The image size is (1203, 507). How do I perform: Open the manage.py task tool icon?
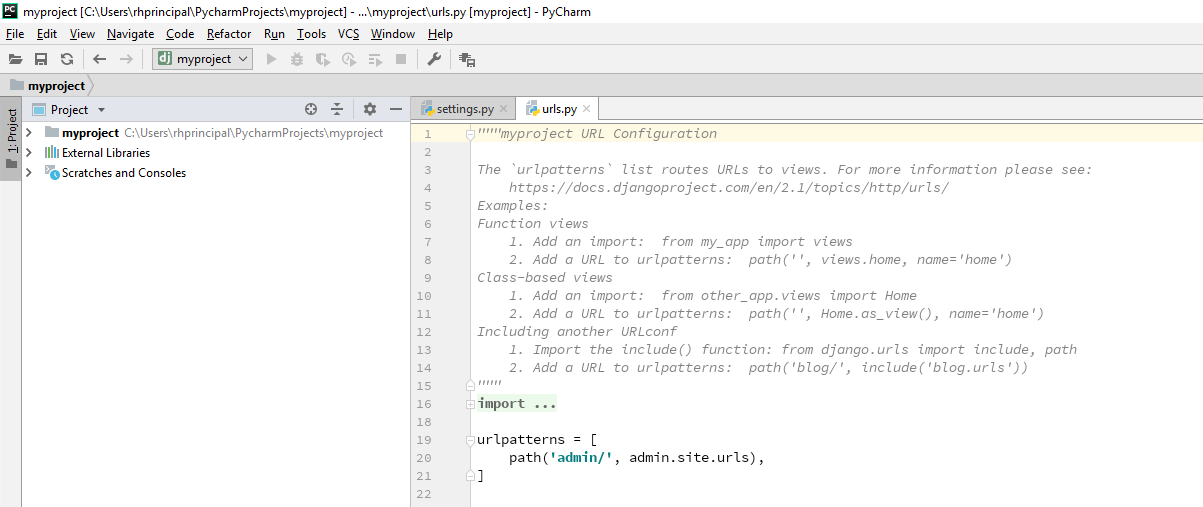(x=467, y=60)
